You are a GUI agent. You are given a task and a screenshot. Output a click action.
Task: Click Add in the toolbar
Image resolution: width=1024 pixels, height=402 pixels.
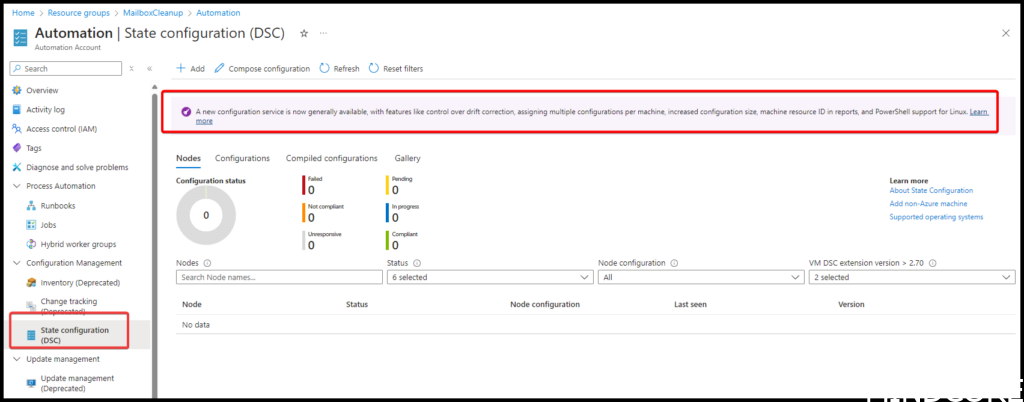(x=190, y=69)
